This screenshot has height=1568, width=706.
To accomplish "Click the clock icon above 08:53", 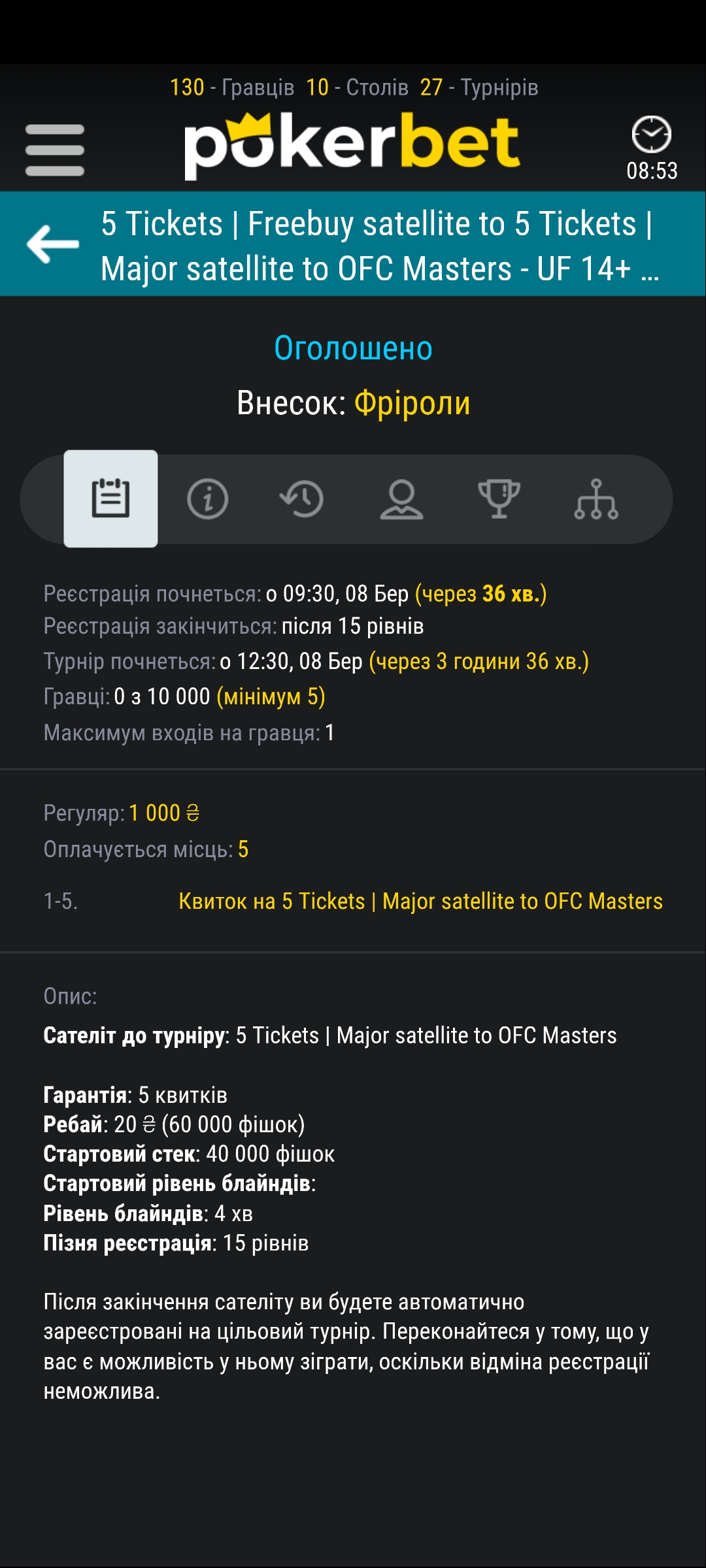I will click(x=651, y=135).
